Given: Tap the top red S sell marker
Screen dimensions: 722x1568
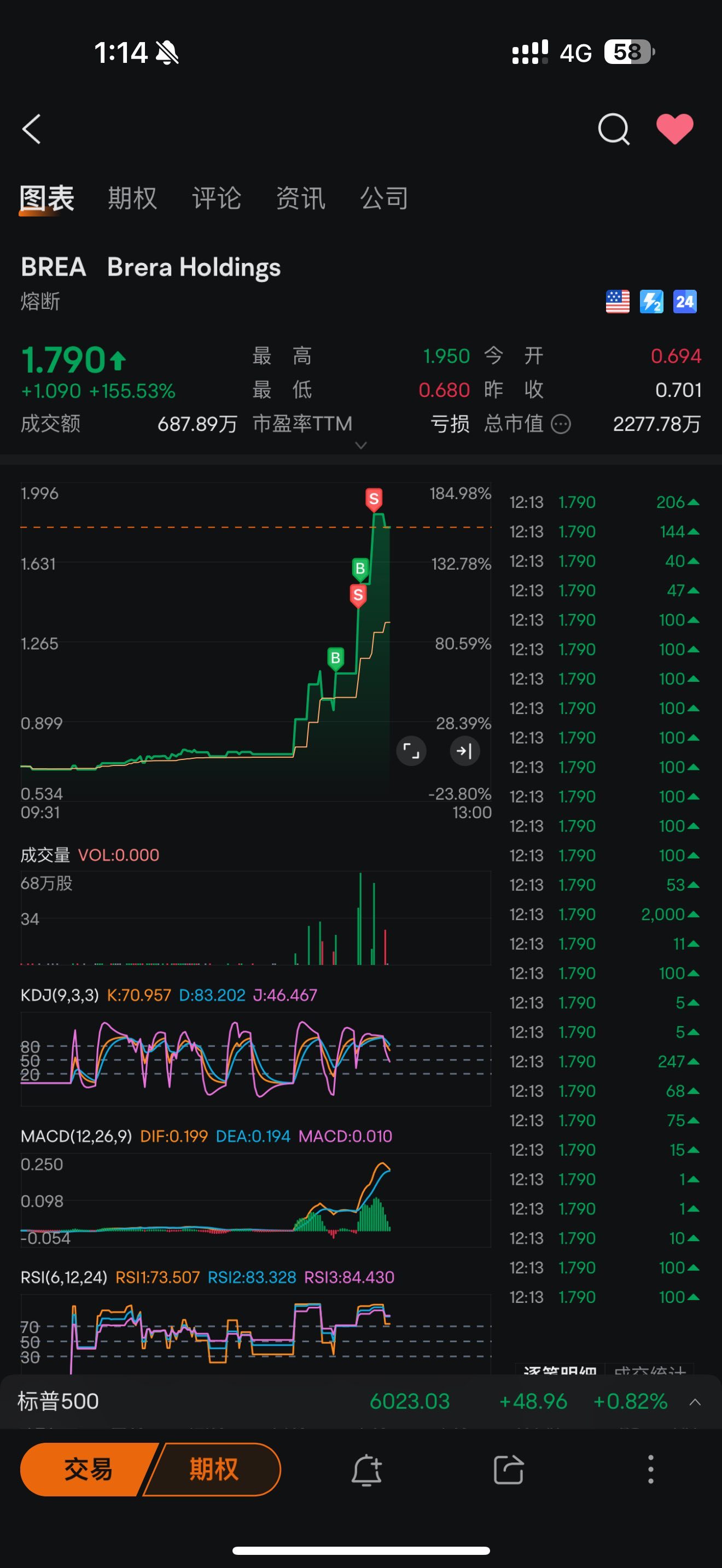Looking at the screenshot, I should [x=374, y=499].
